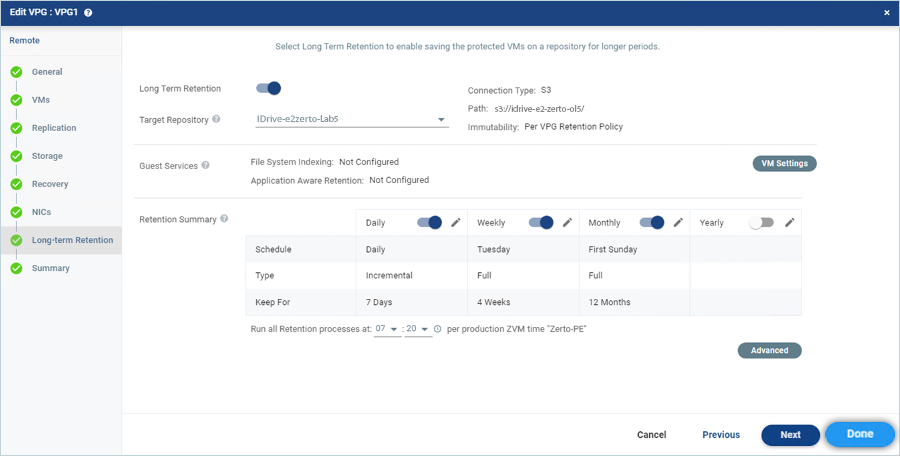Image resolution: width=900 pixels, height=456 pixels.
Task: Click the Guest Services help icon
Action: click(205, 166)
